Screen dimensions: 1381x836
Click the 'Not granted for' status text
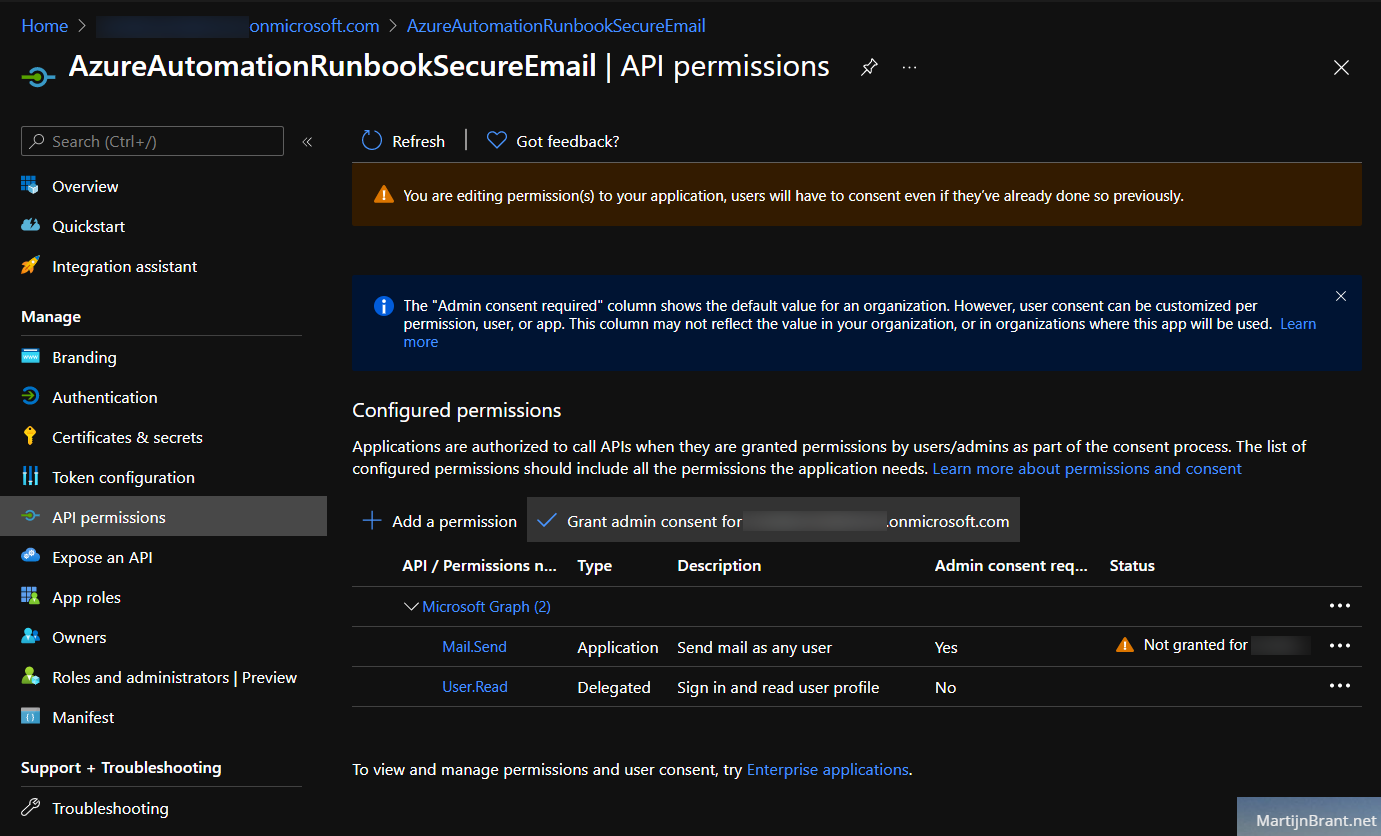click(x=1195, y=645)
